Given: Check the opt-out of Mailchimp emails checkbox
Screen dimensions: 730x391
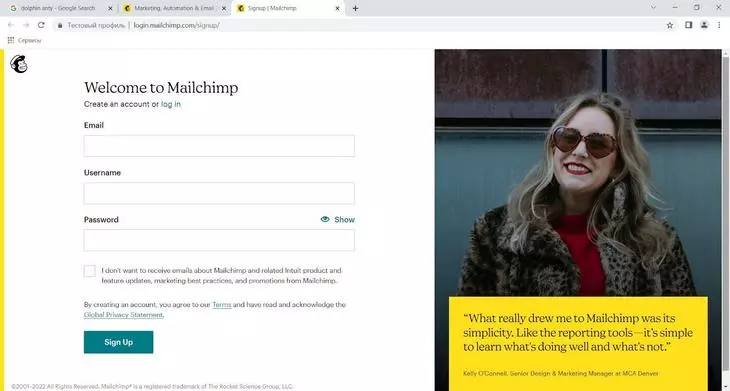Looking at the screenshot, I should 90,271.
